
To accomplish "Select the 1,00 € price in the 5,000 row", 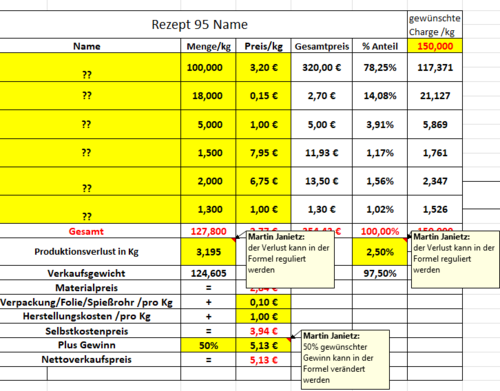I will pyautogui.click(x=263, y=124).
